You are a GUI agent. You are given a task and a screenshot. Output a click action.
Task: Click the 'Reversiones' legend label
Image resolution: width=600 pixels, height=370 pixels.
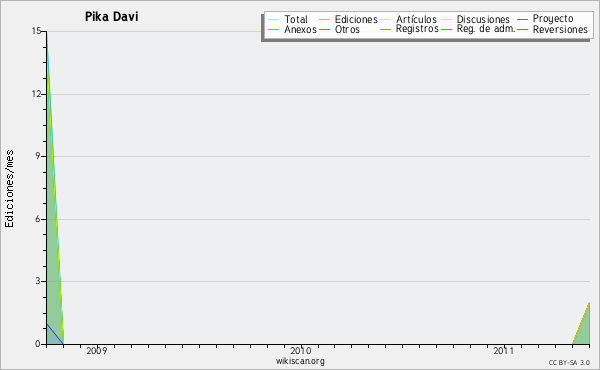click(560, 29)
